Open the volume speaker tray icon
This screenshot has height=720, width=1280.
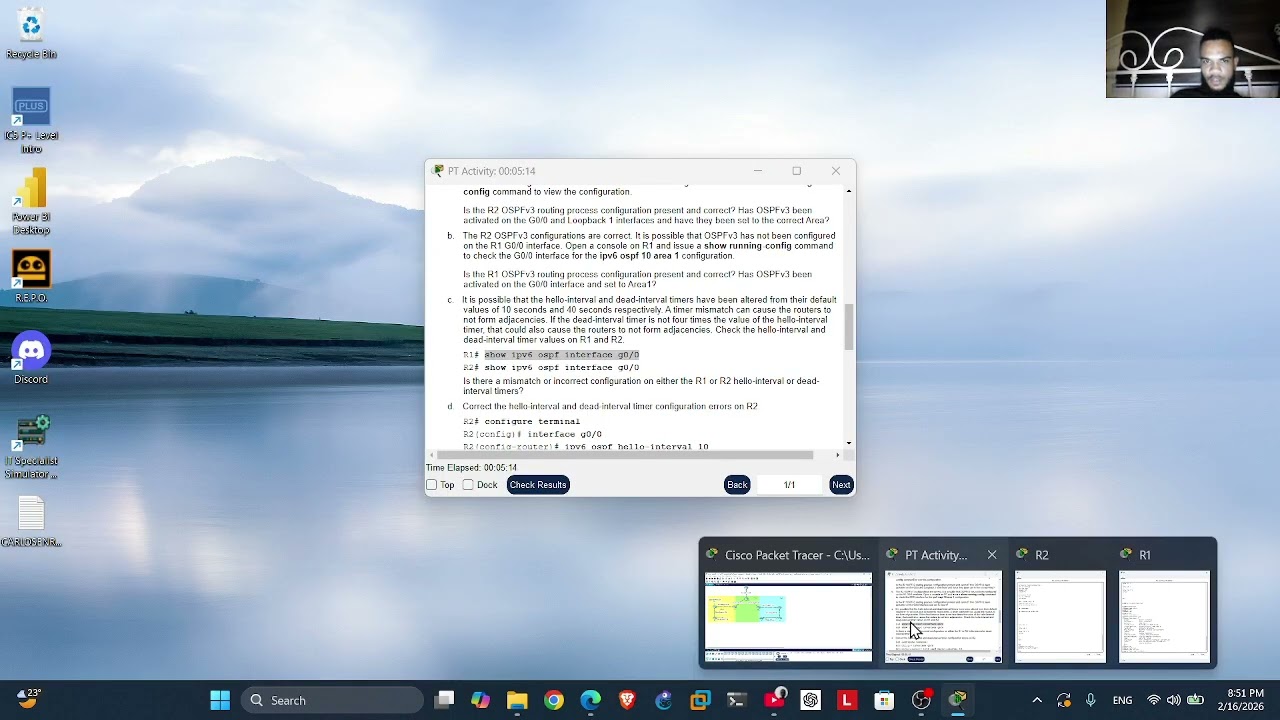point(1174,700)
